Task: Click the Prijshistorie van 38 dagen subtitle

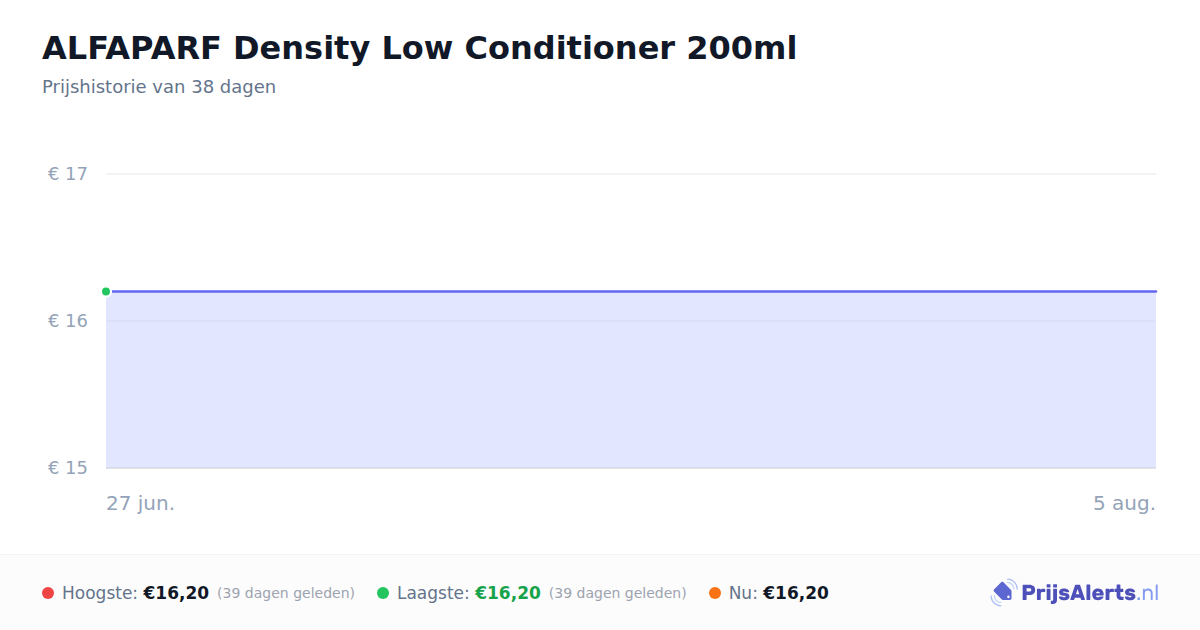Action: tap(159, 87)
